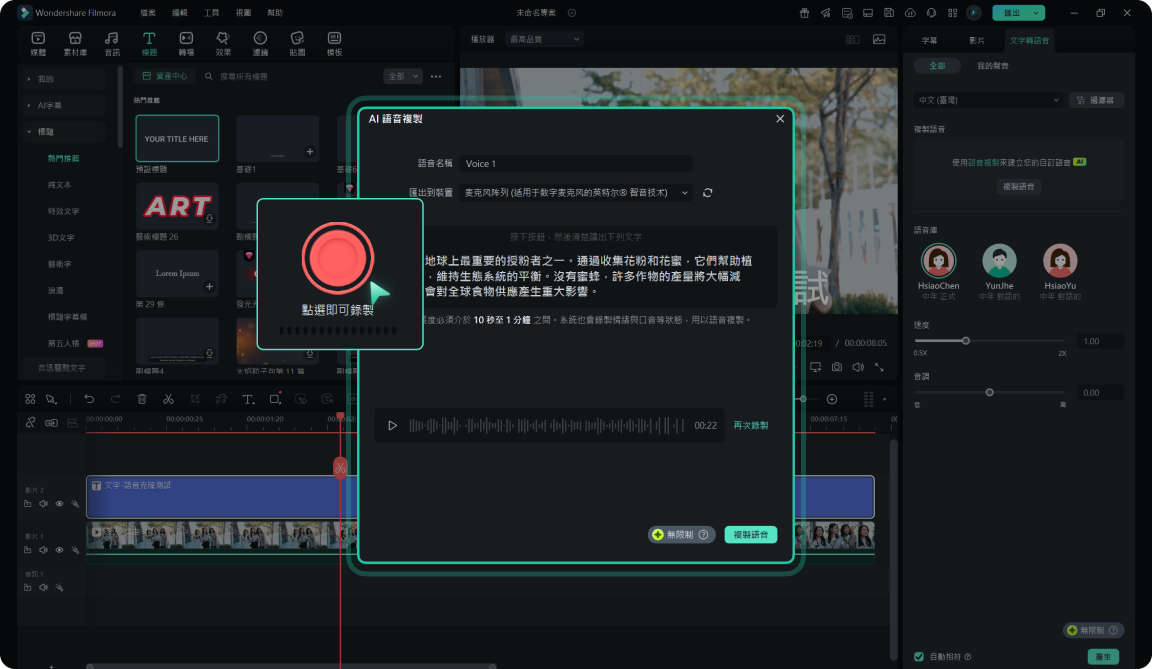Open the 效果 effects panel
The image size is (1152, 669).
coord(223,43)
